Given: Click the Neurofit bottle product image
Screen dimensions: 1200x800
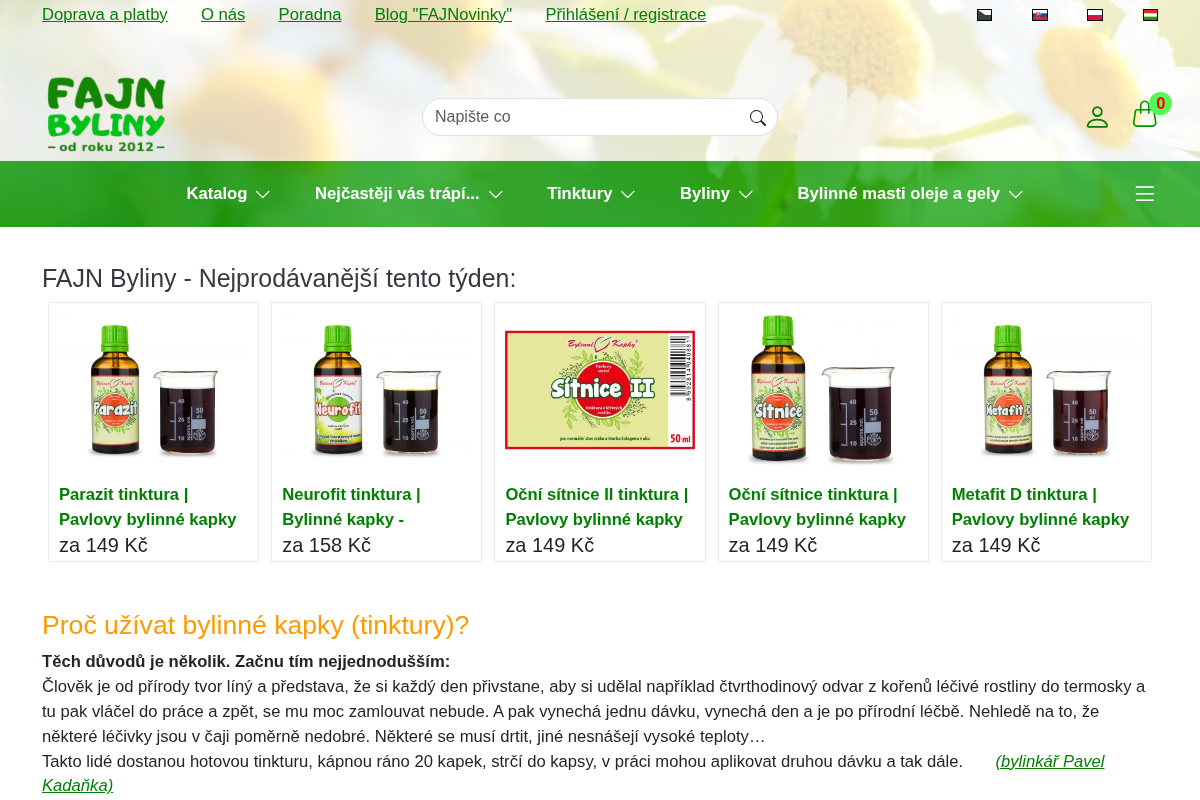Looking at the screenshot, I should point(377,390).
